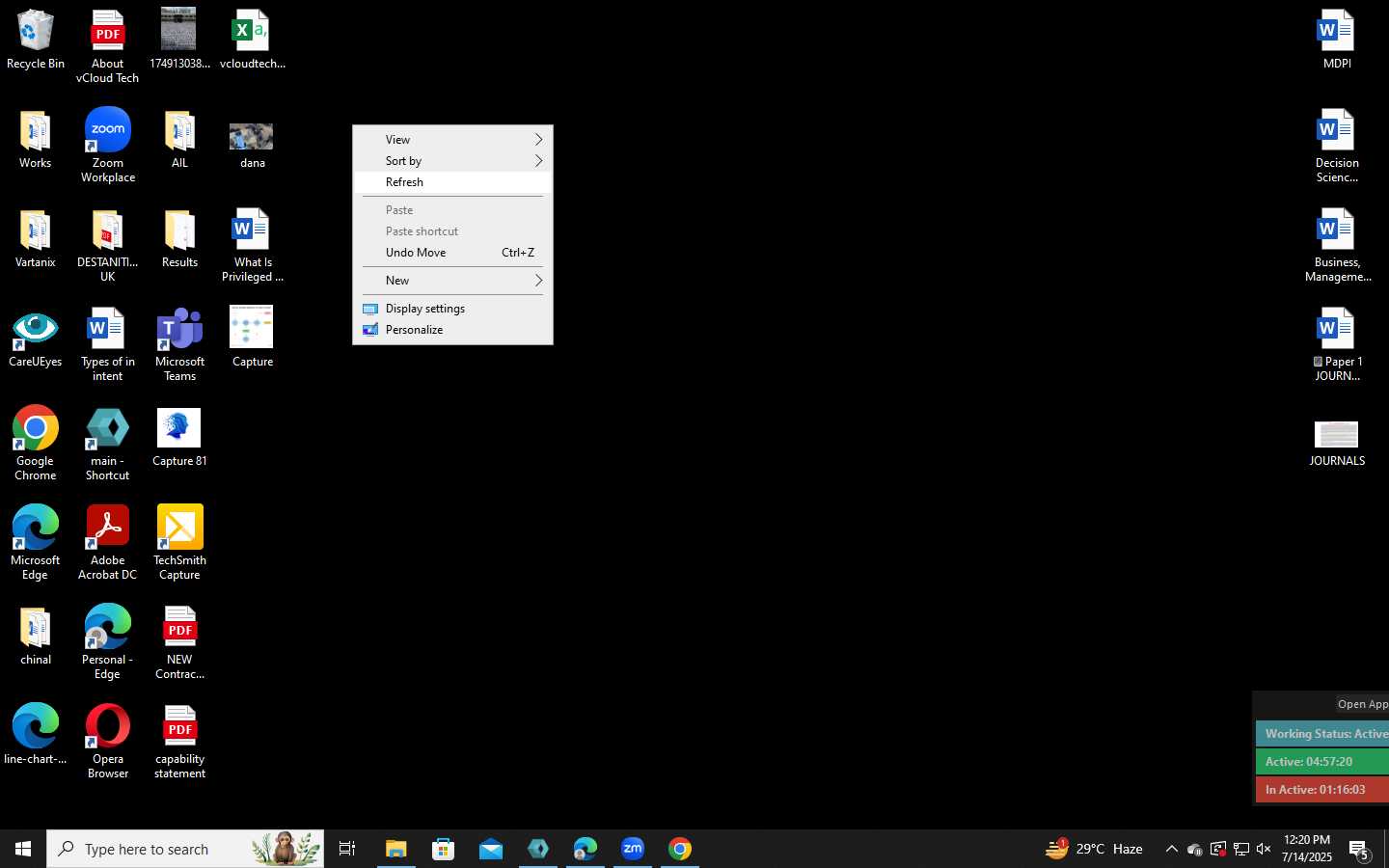Screen dimensions: 1389x868
Task: Select Decision Scienc Word document
Action: click(x=1337, y=146)
